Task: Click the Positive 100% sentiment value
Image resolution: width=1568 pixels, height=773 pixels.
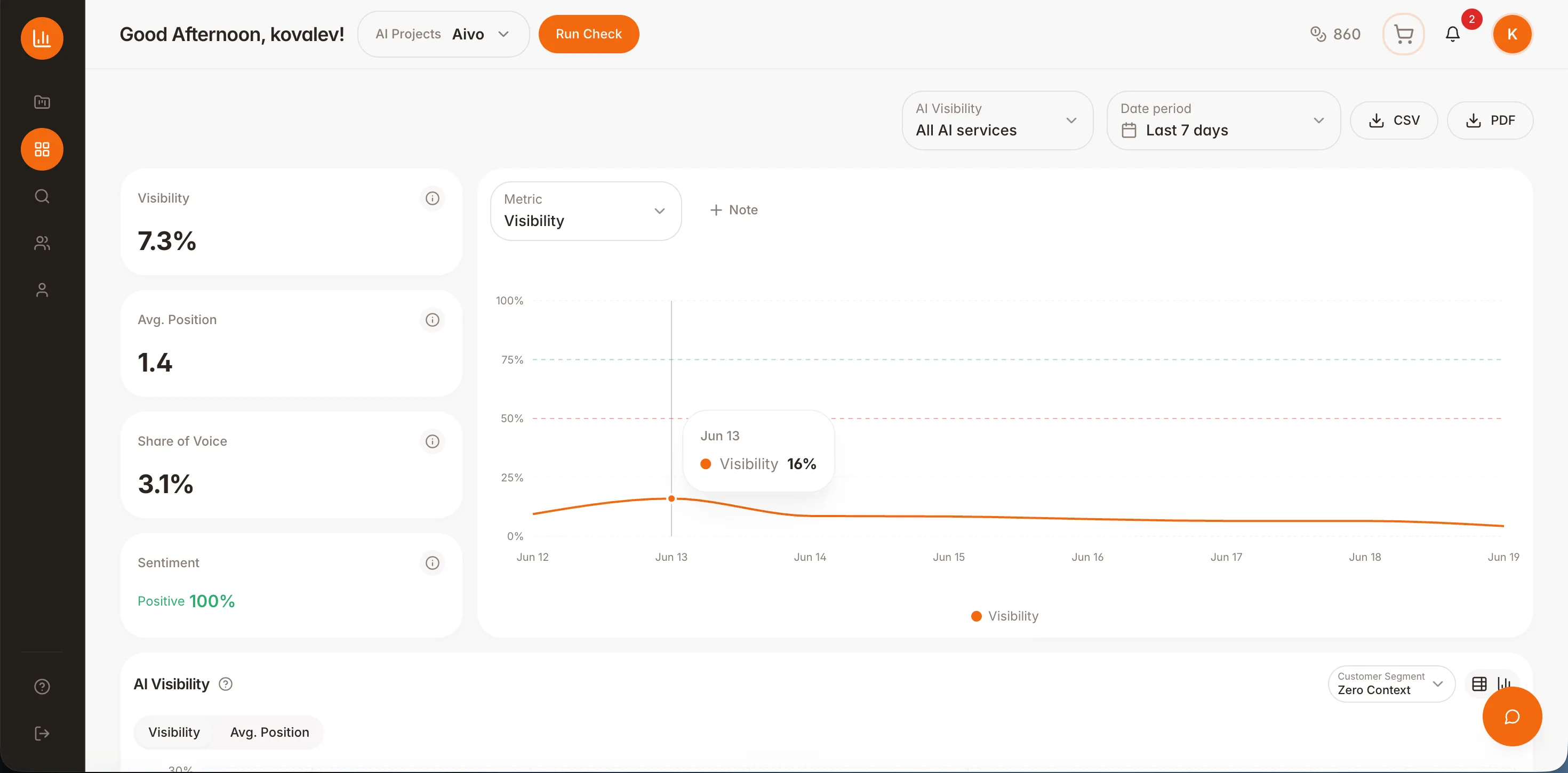Action: (x=186, y=601)
